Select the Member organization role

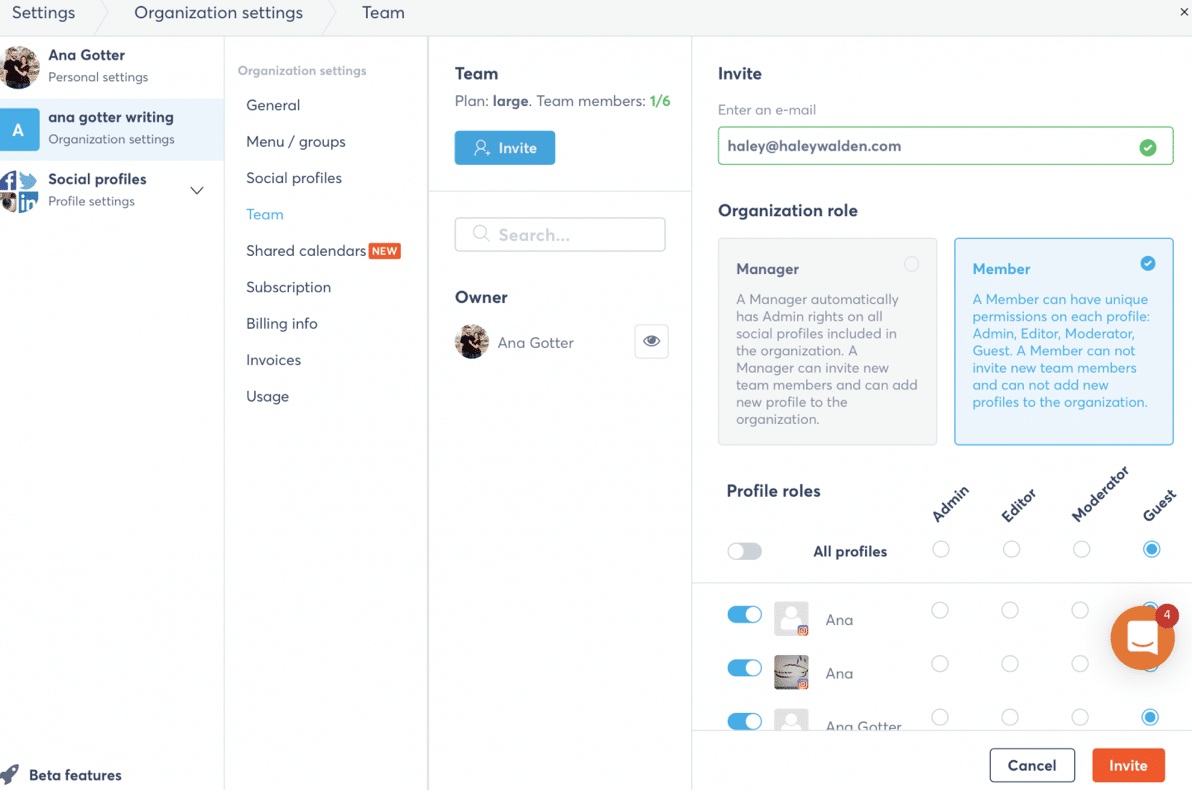coord(1064,341)
